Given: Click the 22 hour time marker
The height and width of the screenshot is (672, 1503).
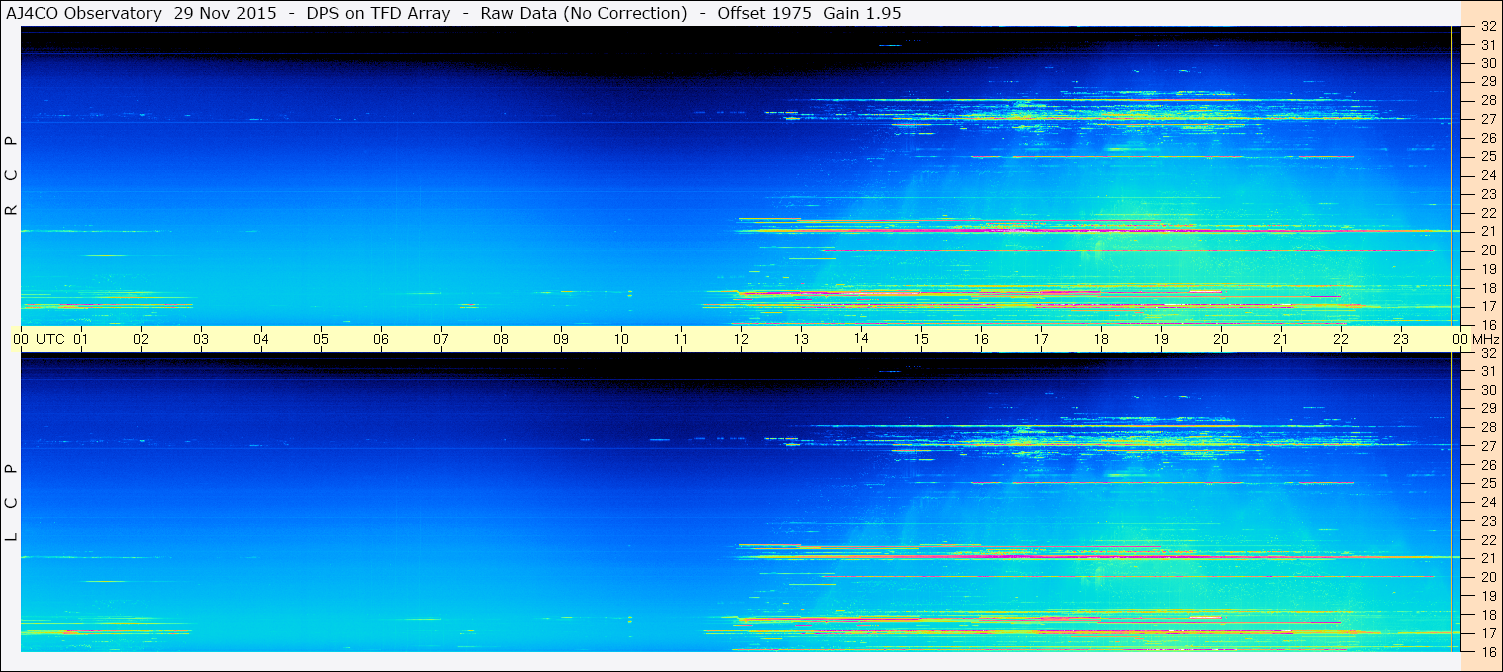Looking at the screenshot, I should tap(1341, 339).
